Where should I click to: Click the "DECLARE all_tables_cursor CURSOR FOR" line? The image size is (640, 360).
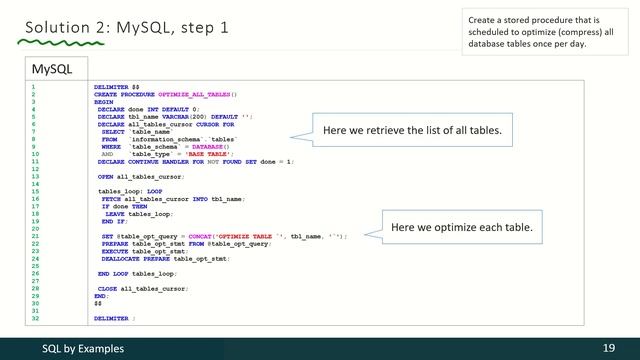[x=166, y=124]
